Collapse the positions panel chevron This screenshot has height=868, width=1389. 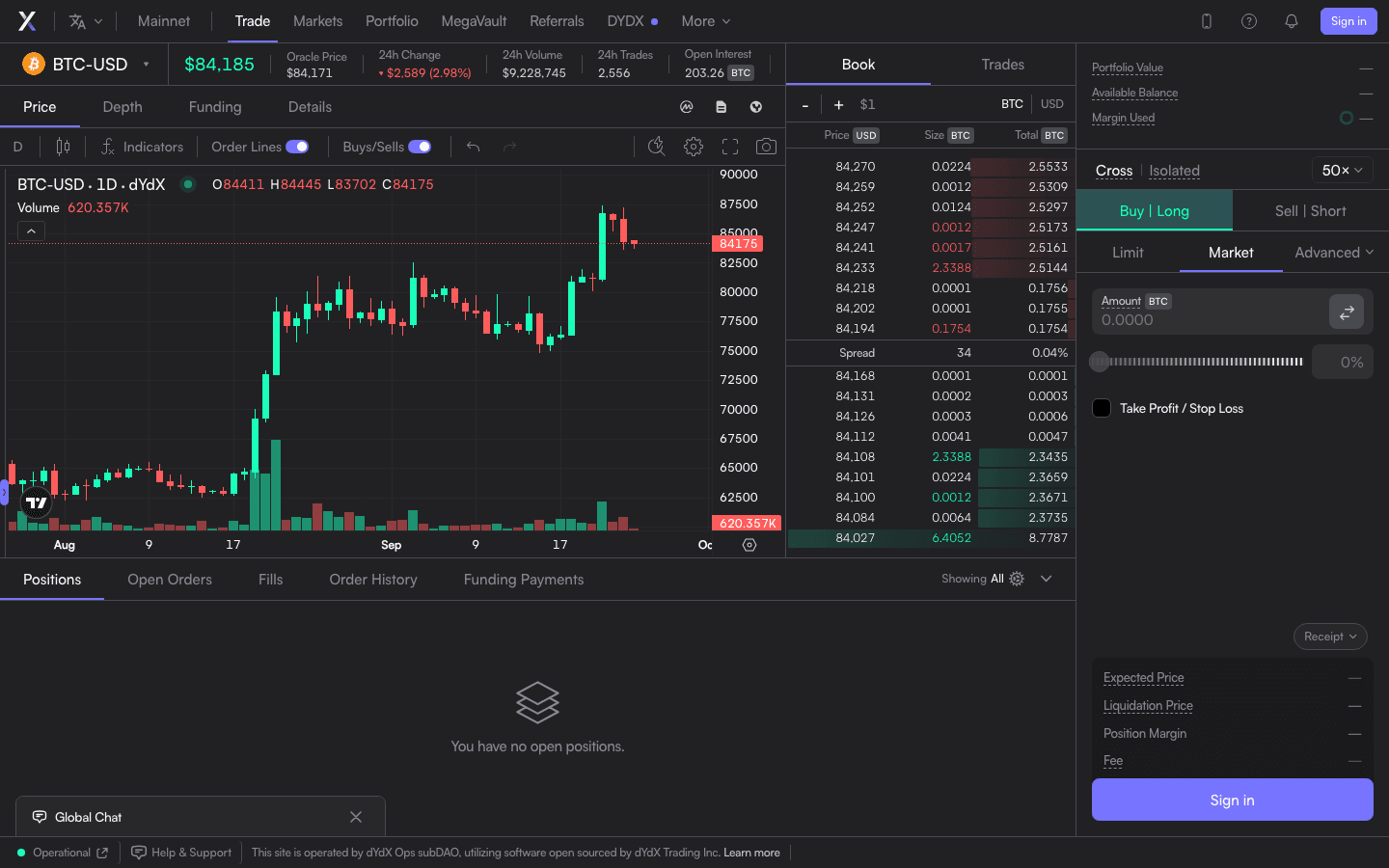pos(1047,579)
